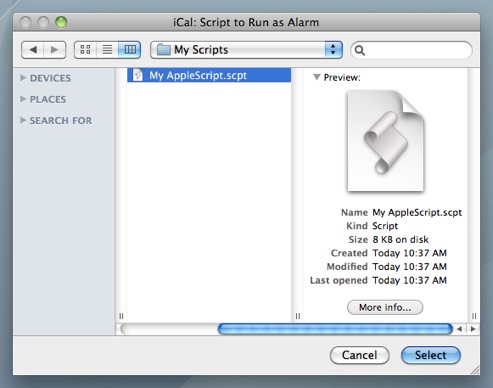Click the Size value 8 KB on disk
Viewport: 493px width, 388px height.
click(400, 239)
